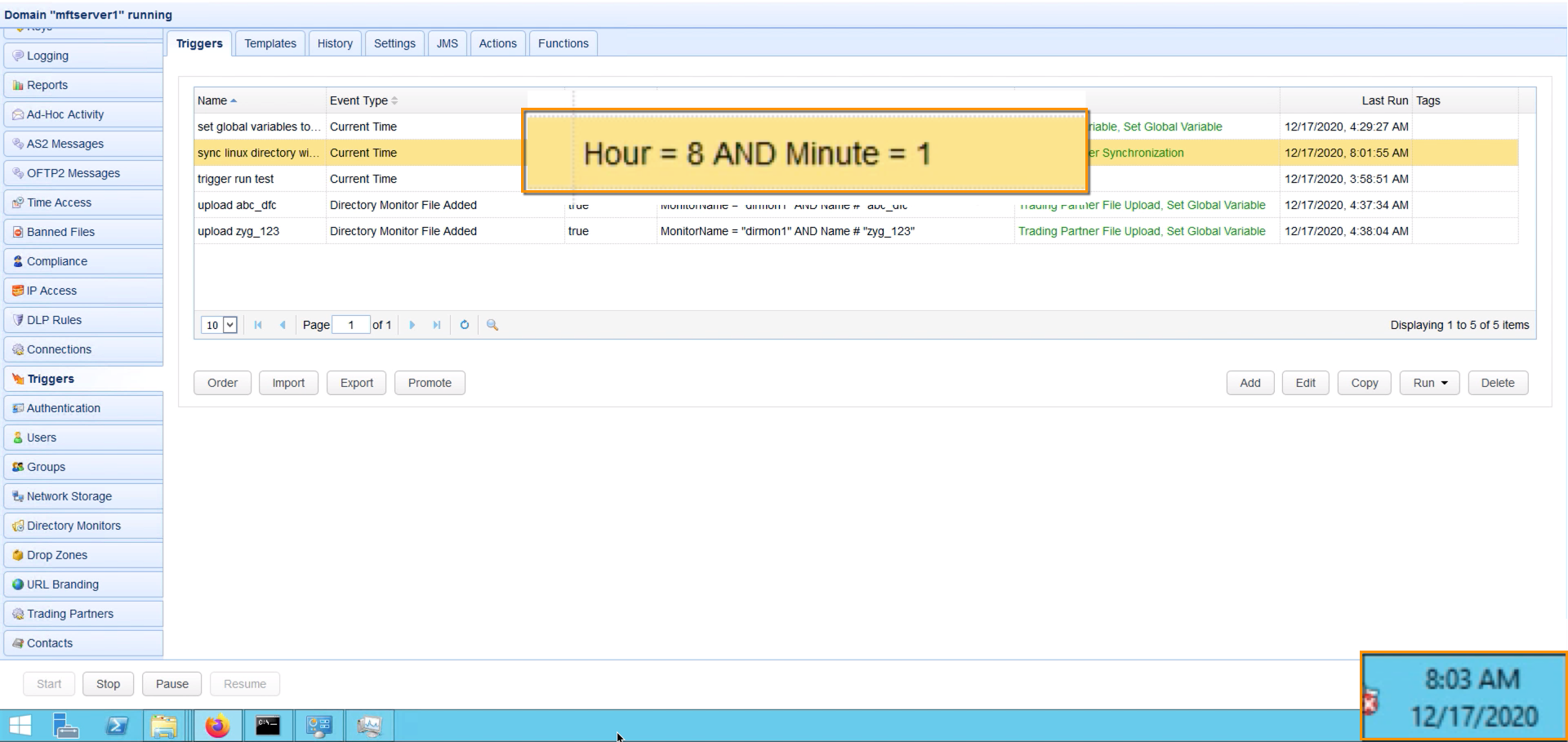Open Firefox from the taskbar
1568x742 pixels.
(218, 726)
